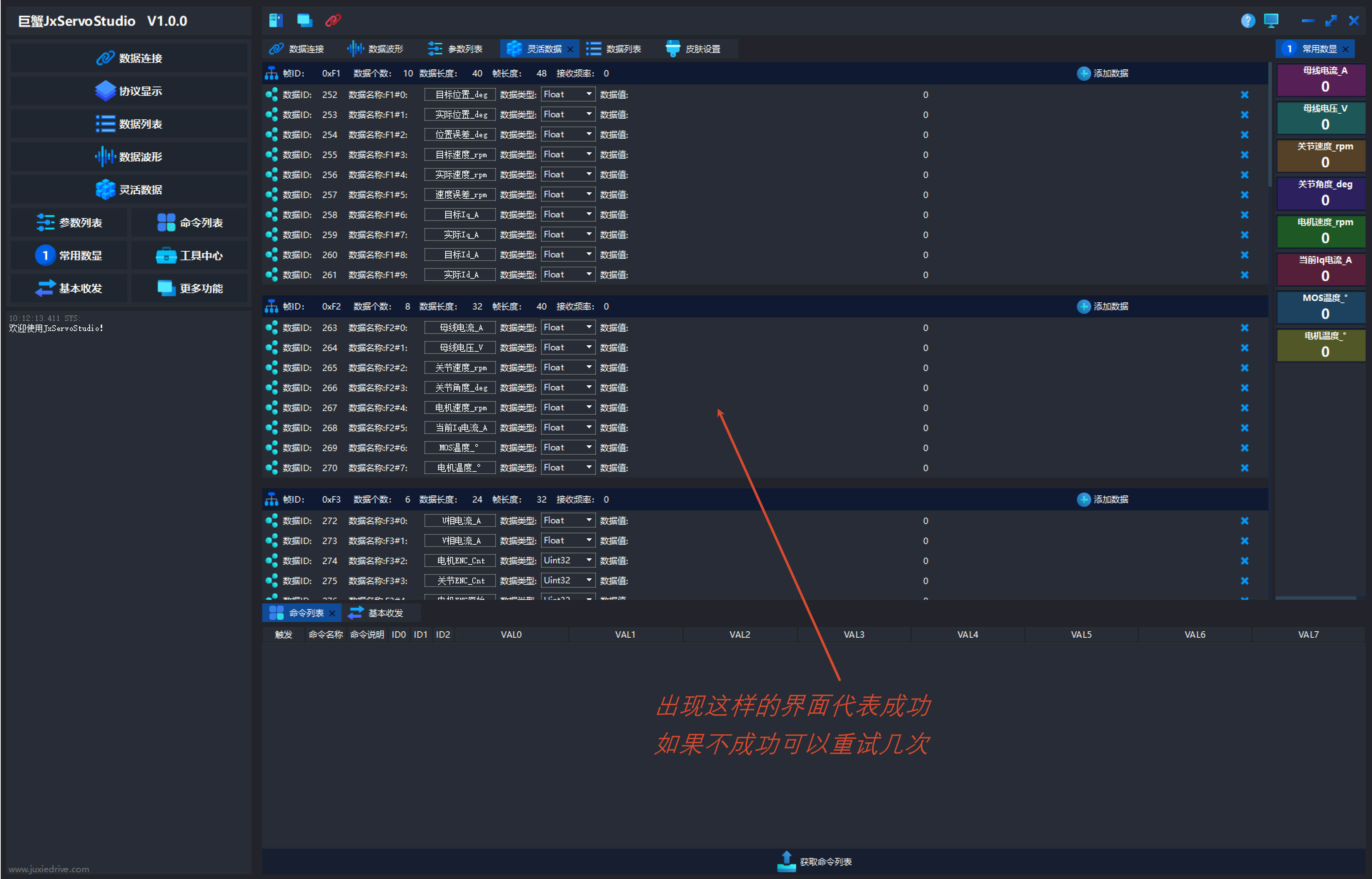This screenshot has height=879, width=1372.
Task: Select the brown 关节速度_rpm display tile
Action: pos(1321,156)
